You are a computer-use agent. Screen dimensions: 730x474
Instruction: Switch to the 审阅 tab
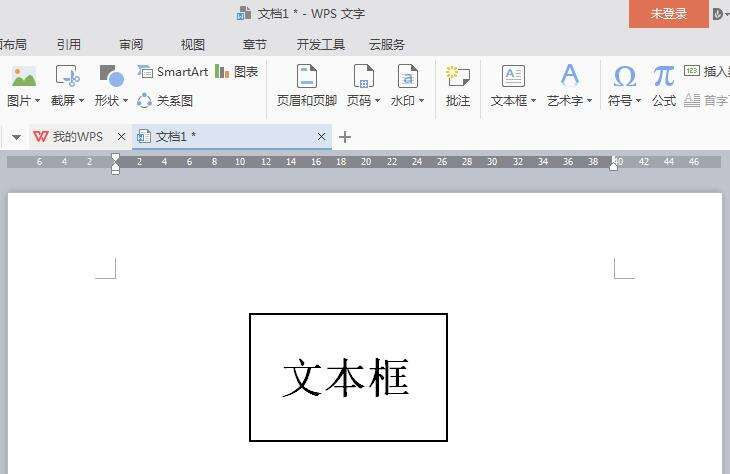131,45
